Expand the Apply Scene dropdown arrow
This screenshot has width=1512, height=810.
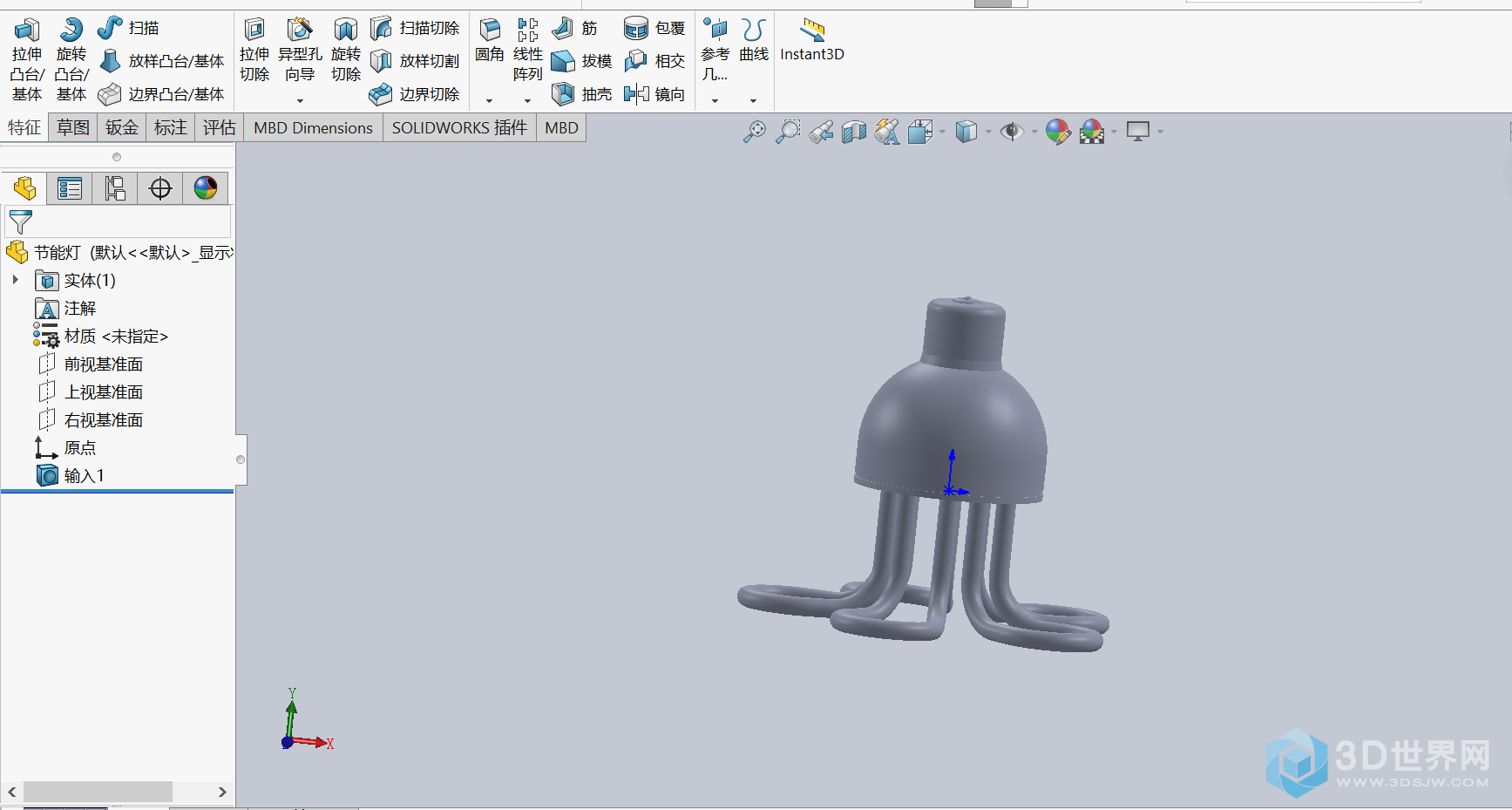coord(1114,133)
